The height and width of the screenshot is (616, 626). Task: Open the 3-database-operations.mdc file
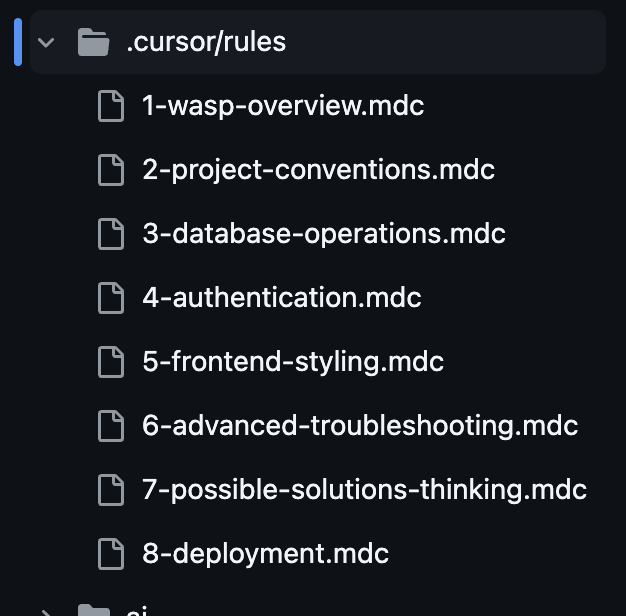324,234
